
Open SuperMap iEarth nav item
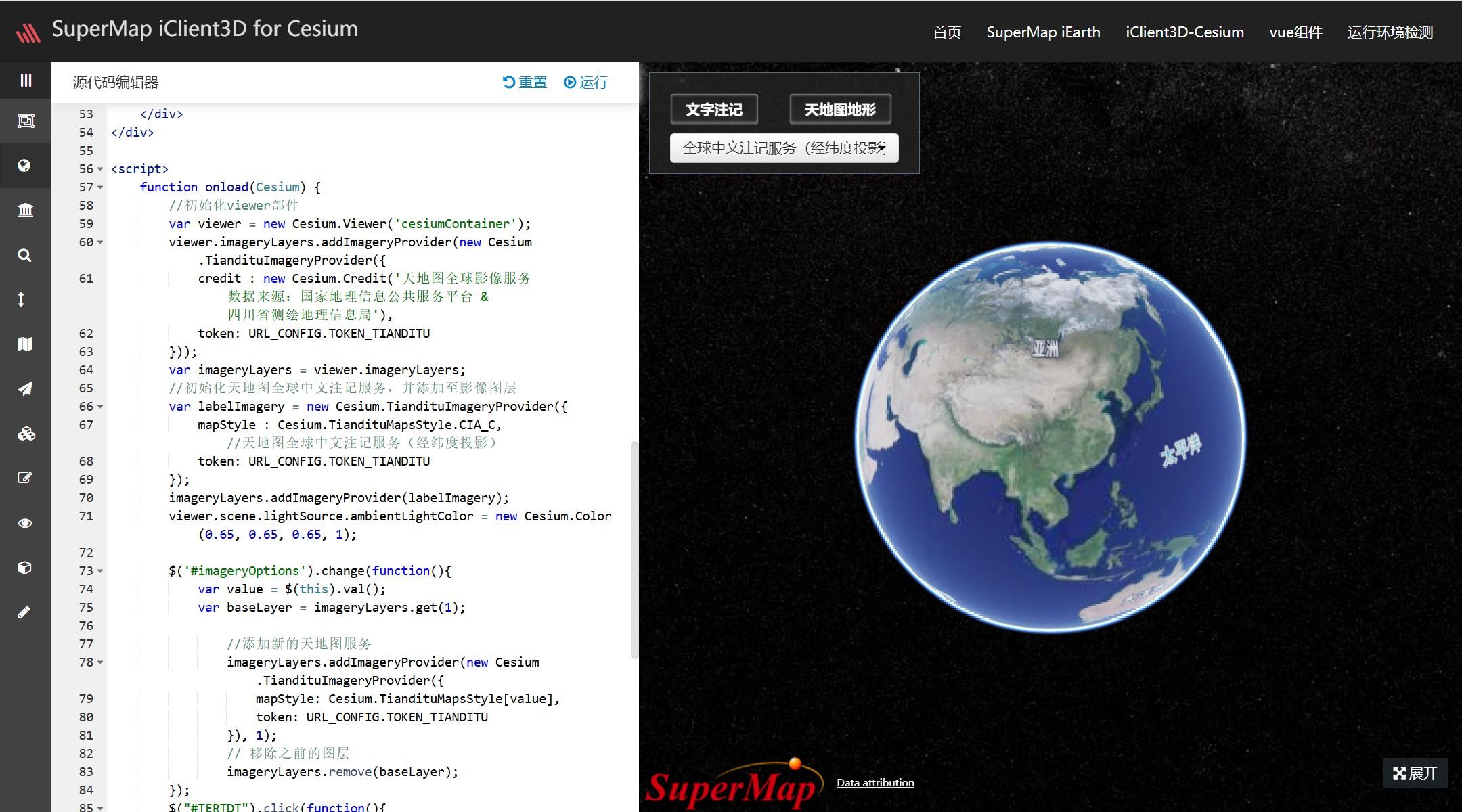click(x=1043, y=32)
